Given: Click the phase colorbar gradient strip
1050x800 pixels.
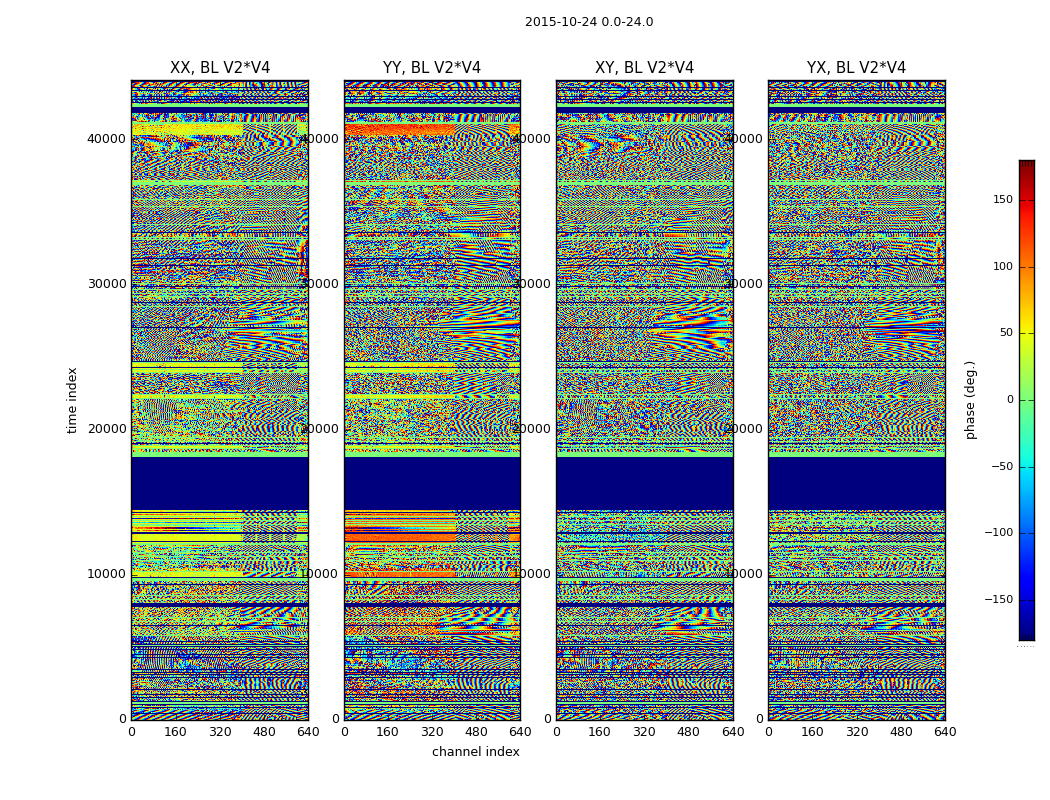Looking at the screenshot, I should tap(1027, 400).
